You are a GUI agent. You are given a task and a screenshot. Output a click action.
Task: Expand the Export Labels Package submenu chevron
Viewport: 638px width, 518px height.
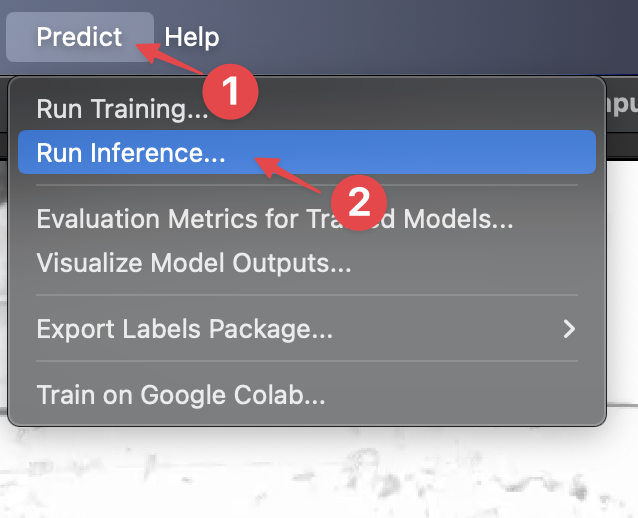[x=569, y=328]
